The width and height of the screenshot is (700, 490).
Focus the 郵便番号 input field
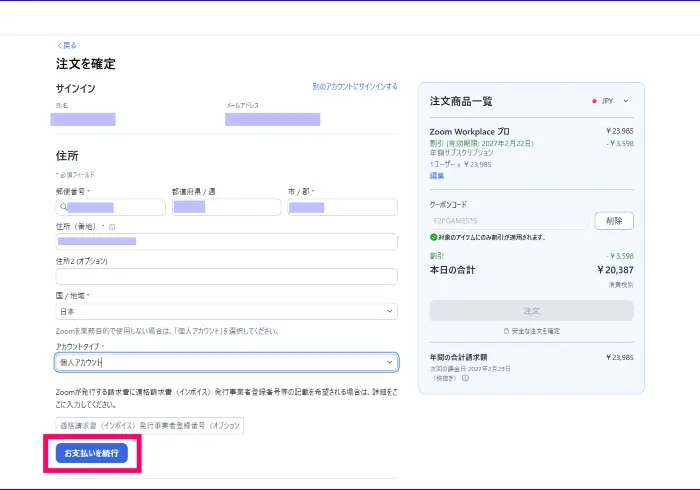tap(111, 207)
